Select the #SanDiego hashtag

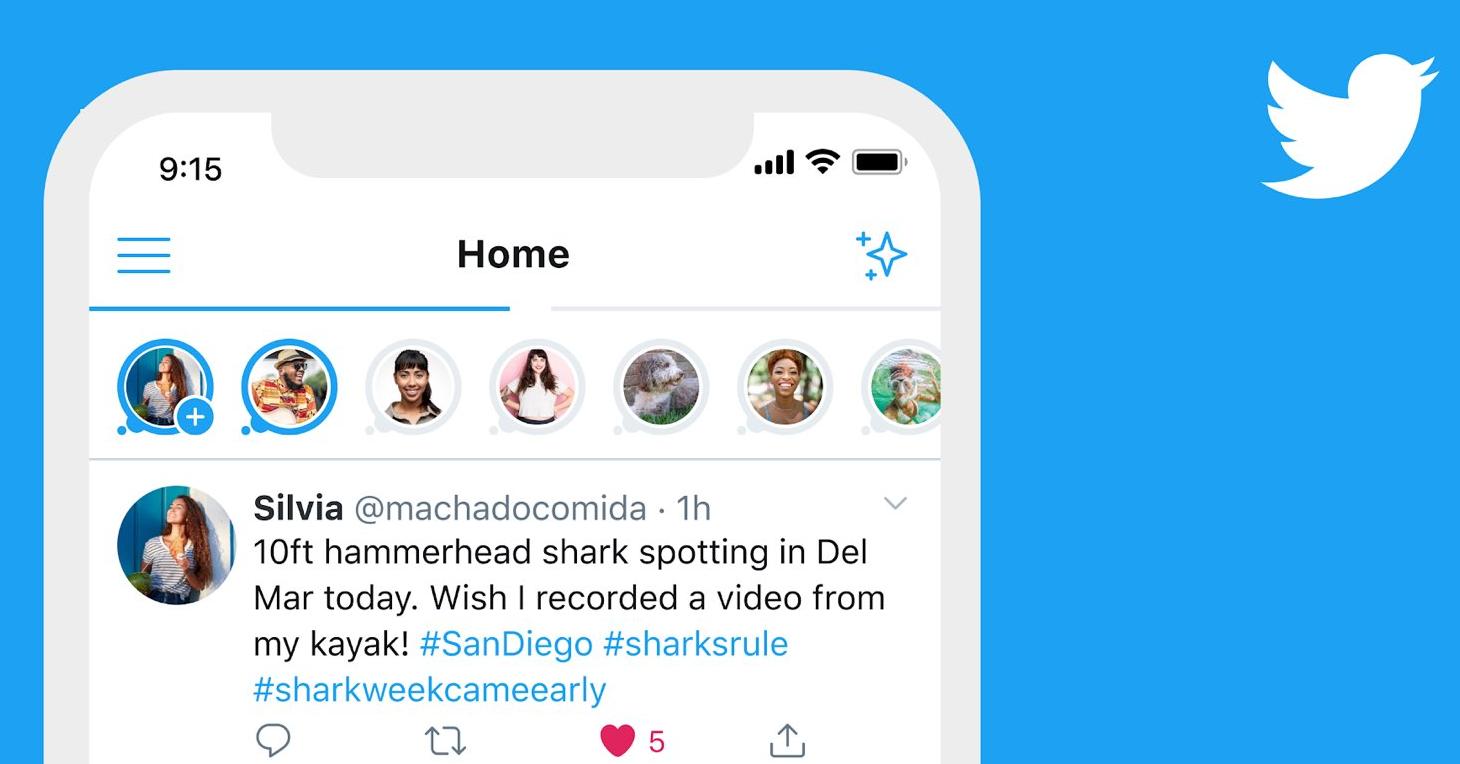click(x=506, y=643)
